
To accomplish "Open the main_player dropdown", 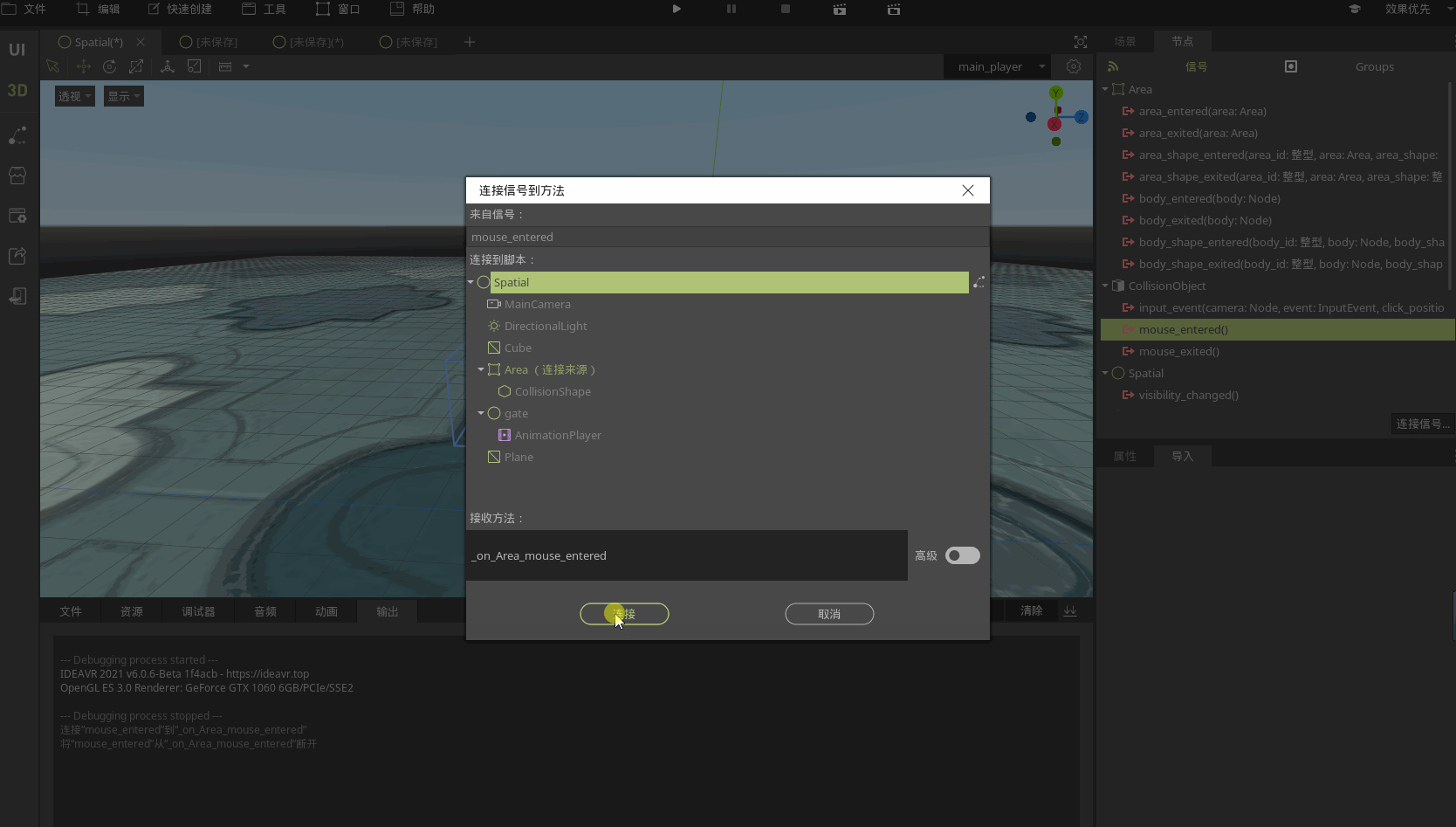I will (x=999, y=66).
